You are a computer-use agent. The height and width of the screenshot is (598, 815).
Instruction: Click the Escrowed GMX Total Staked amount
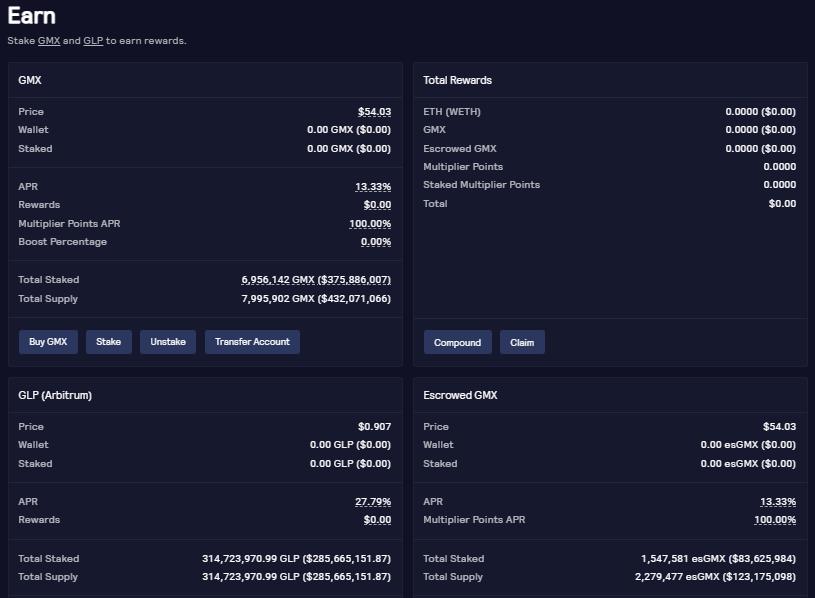(x=718, y=559)
